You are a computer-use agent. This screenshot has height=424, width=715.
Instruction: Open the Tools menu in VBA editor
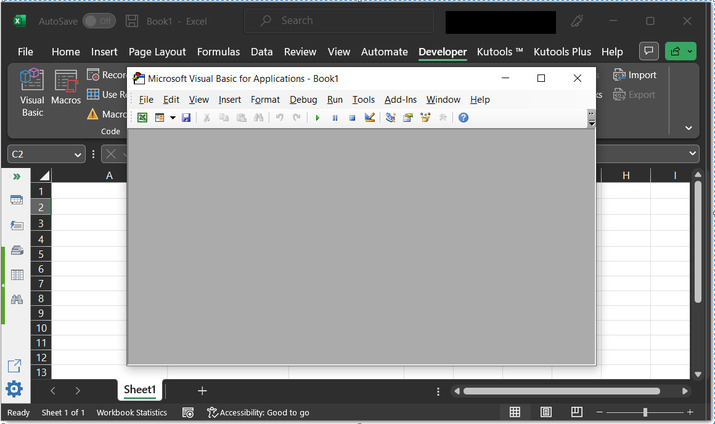pos(363,99)
